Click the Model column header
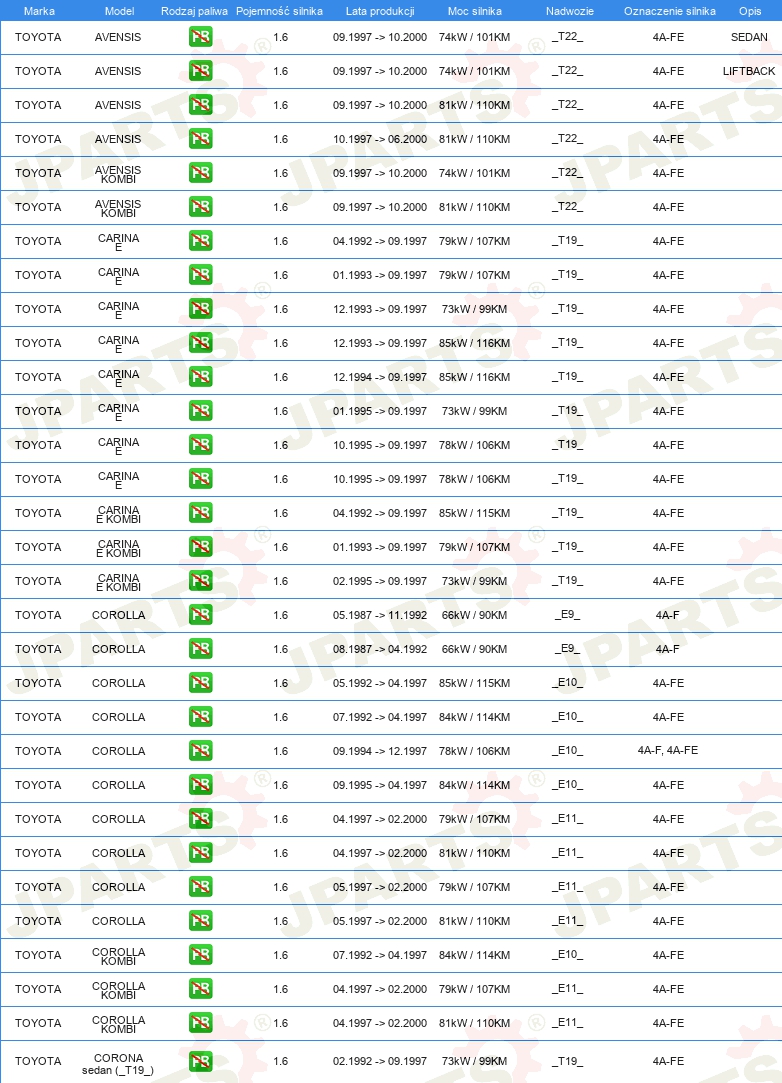Screen dimensions: 782x1083 (x=120, y=11)
